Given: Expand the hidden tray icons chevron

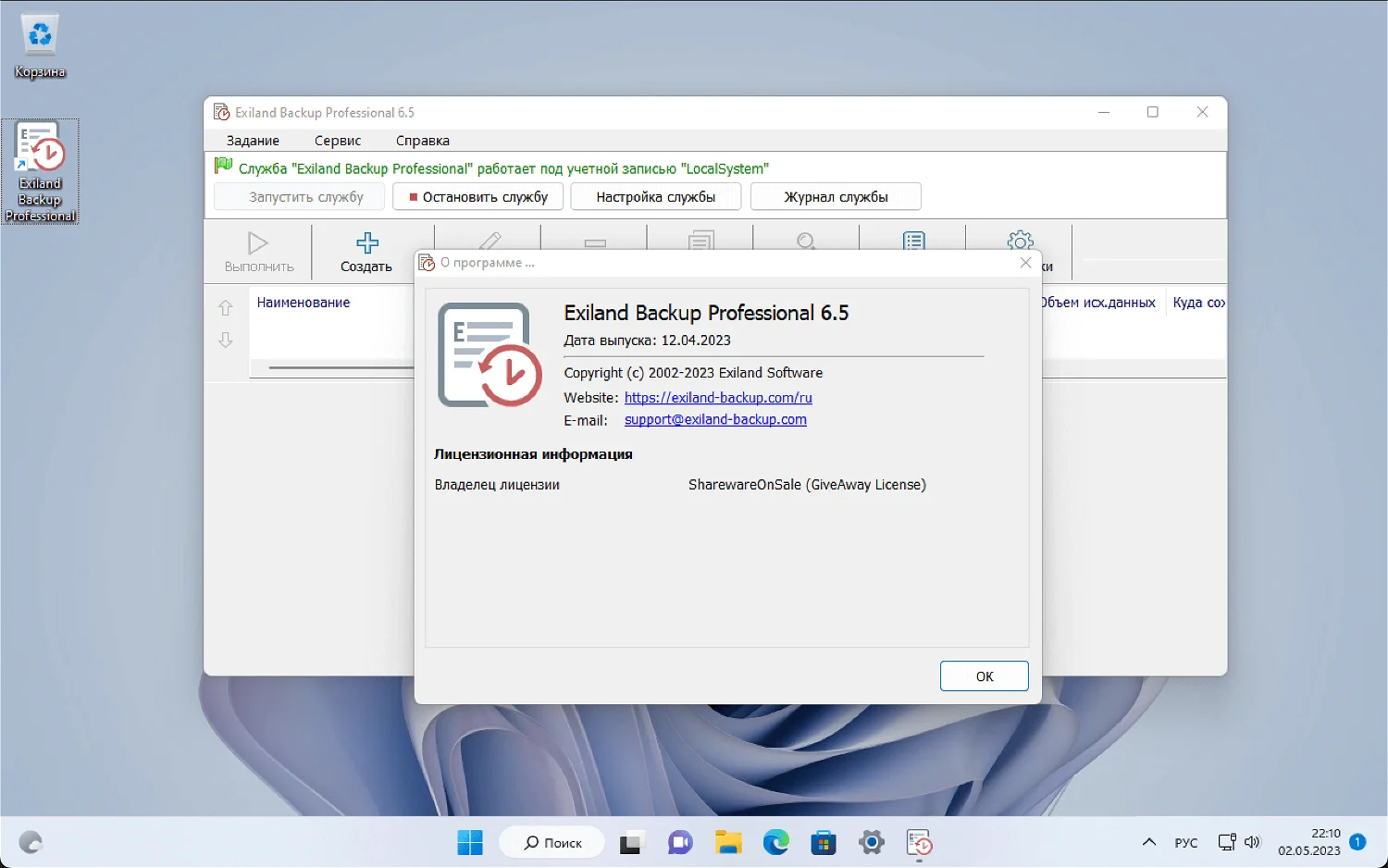Looking at the screenshot, I should pyautogui.click(x=1149, y=842).
